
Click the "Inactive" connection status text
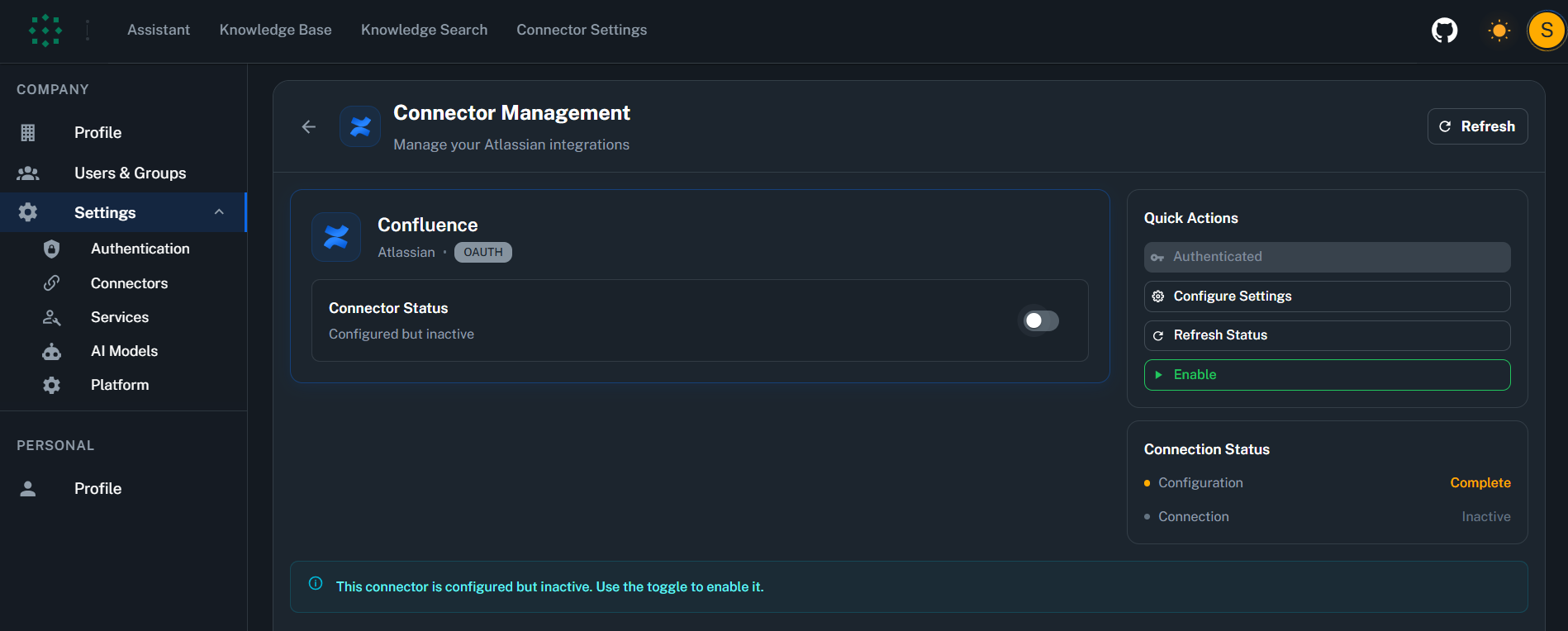pyautogui.click(x=1486, y=516)
